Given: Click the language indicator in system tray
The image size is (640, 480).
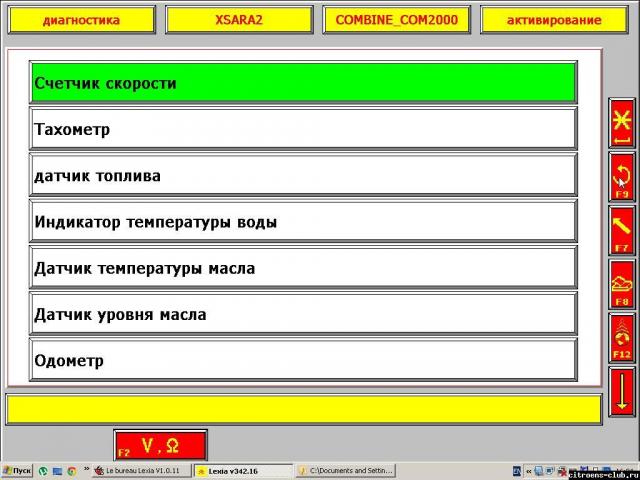Looking at the screenshot, I should [x=517, y=471].
